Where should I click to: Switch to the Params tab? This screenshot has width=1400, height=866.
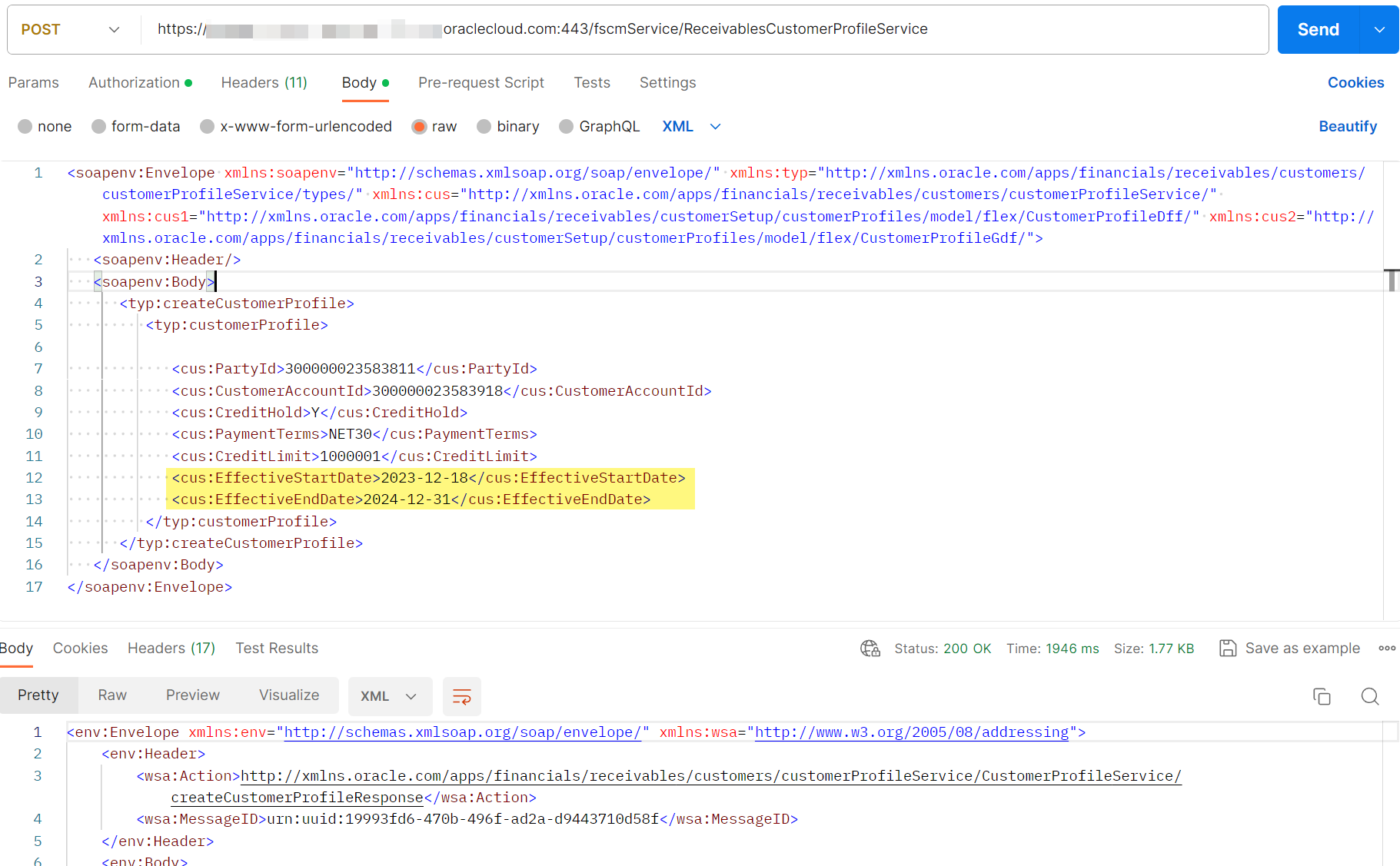(34, 83)
